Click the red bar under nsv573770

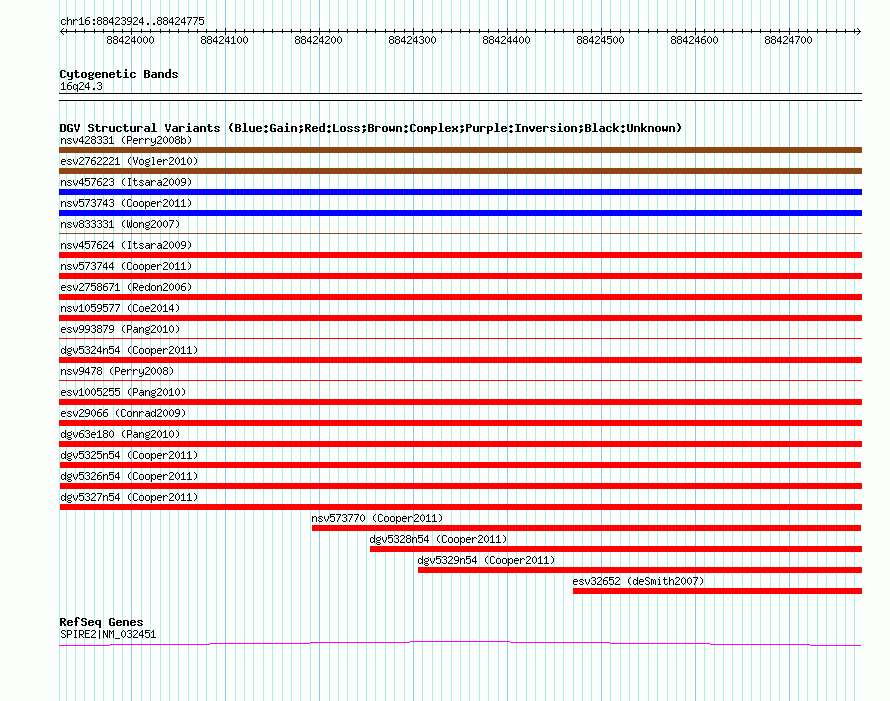click(x=586, y=528)
